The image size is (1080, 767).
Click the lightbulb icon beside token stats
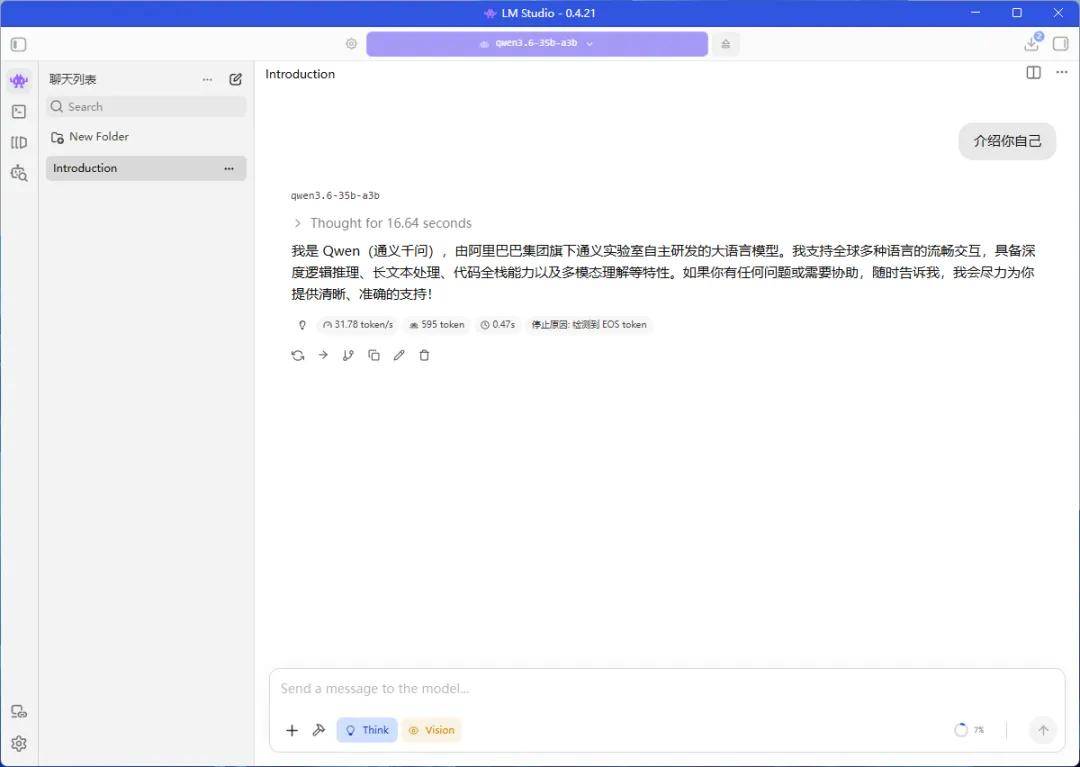point(302,325)
